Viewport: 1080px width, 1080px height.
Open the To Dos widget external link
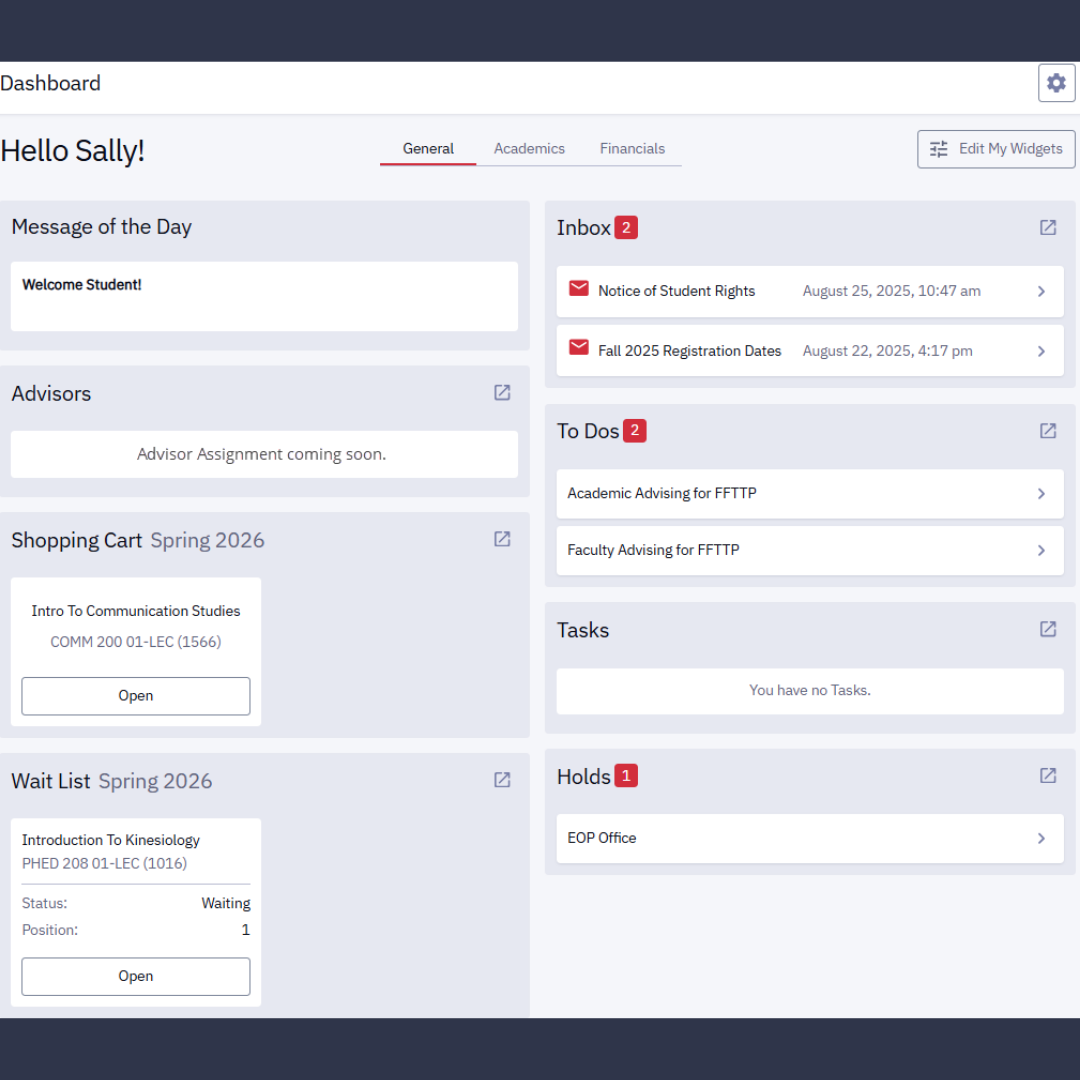click(x=1047, y=430)
